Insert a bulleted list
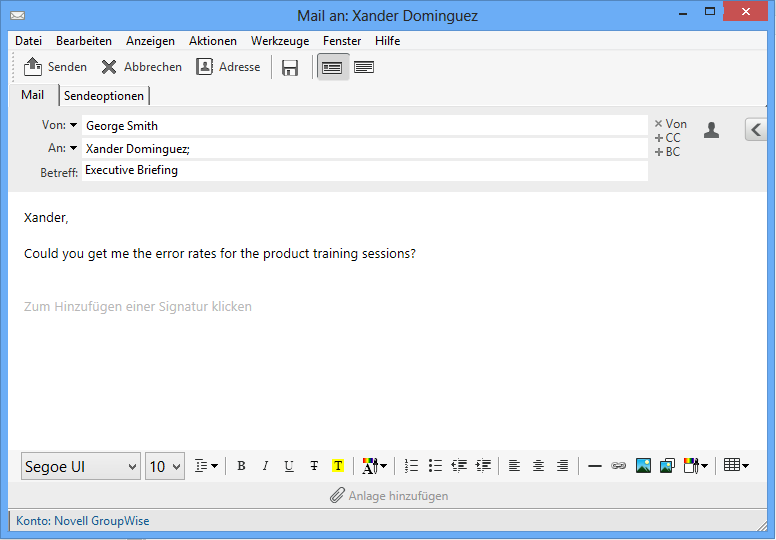Screen dimensions: 776x540 [x=435, y=466]
